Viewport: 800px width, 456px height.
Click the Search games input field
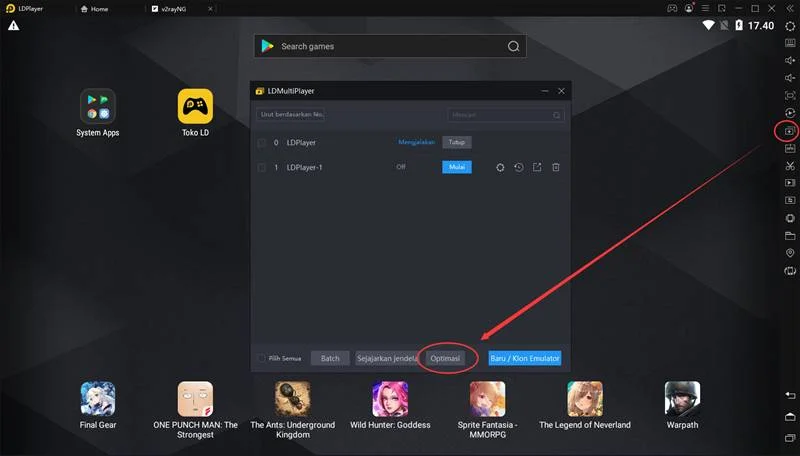[x=390, y=46]
